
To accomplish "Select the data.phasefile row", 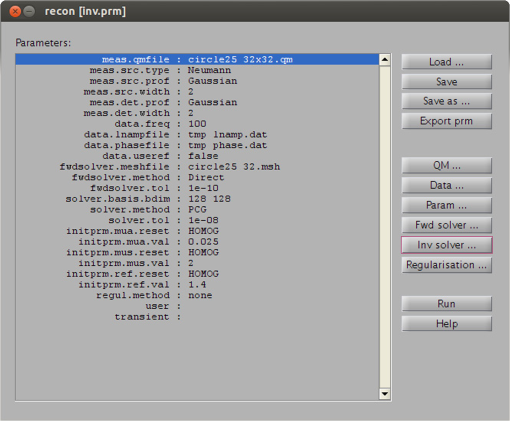I will click(197, 145).
